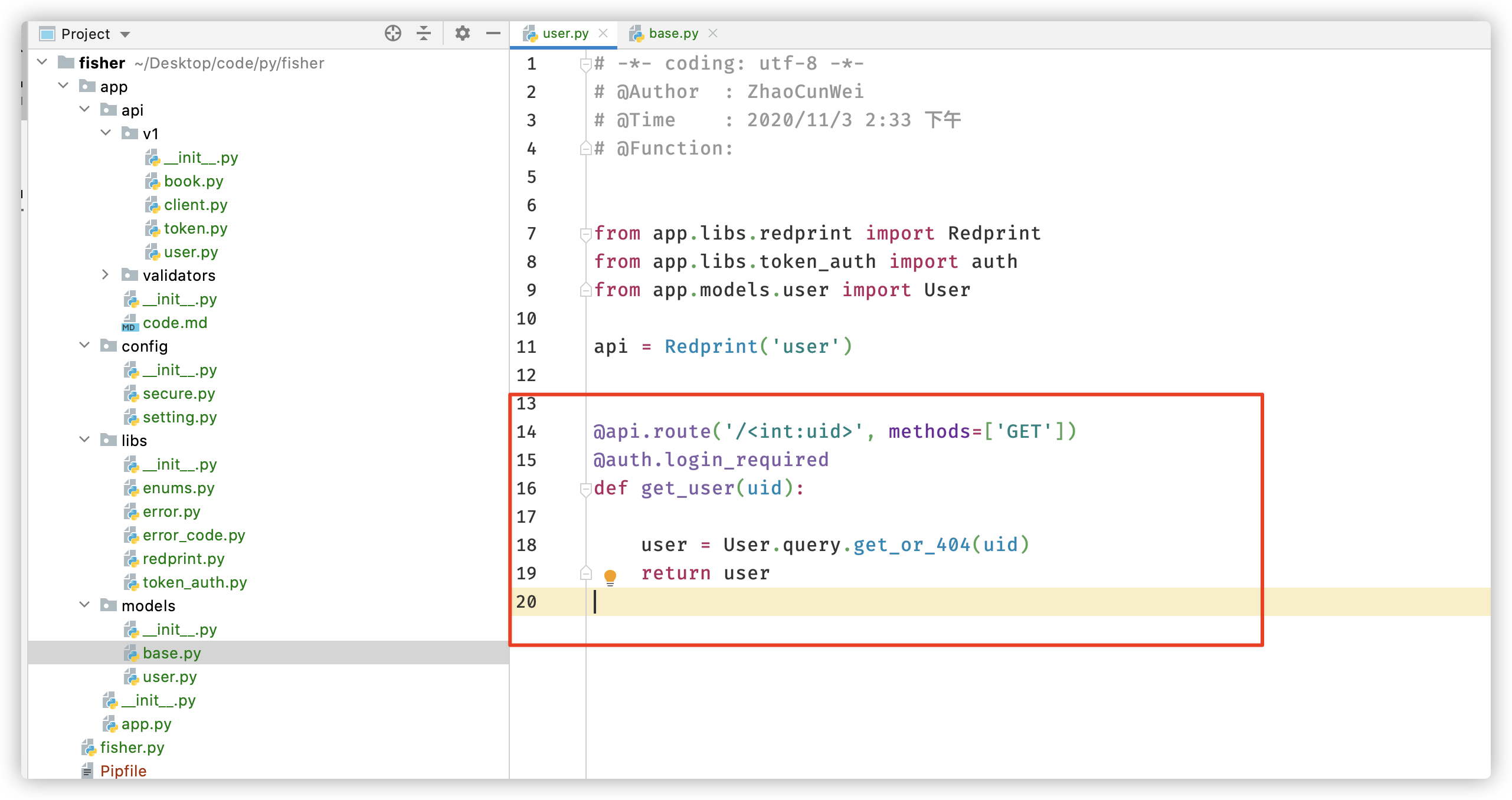The height and width of the screenshot is (800, 1512).
Task: Click the collapse all icon in Project panel
Action: pyautogui.click(x=423, y=34)
